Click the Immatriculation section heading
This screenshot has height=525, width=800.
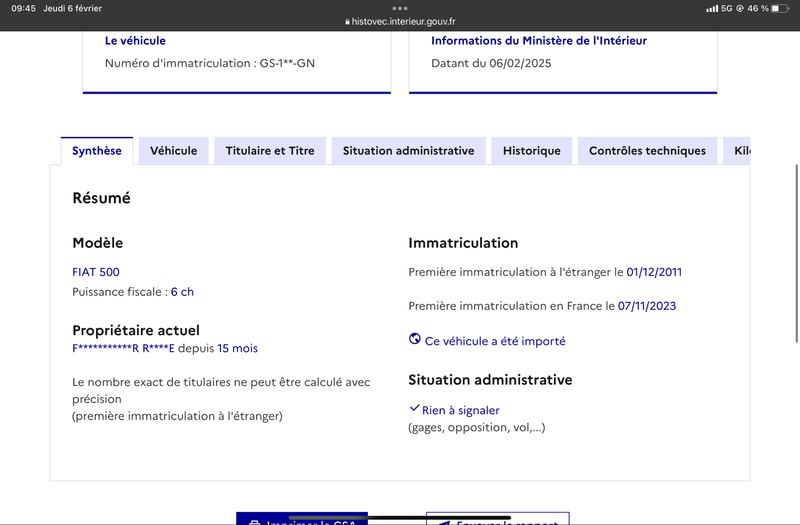pos(463,243)
